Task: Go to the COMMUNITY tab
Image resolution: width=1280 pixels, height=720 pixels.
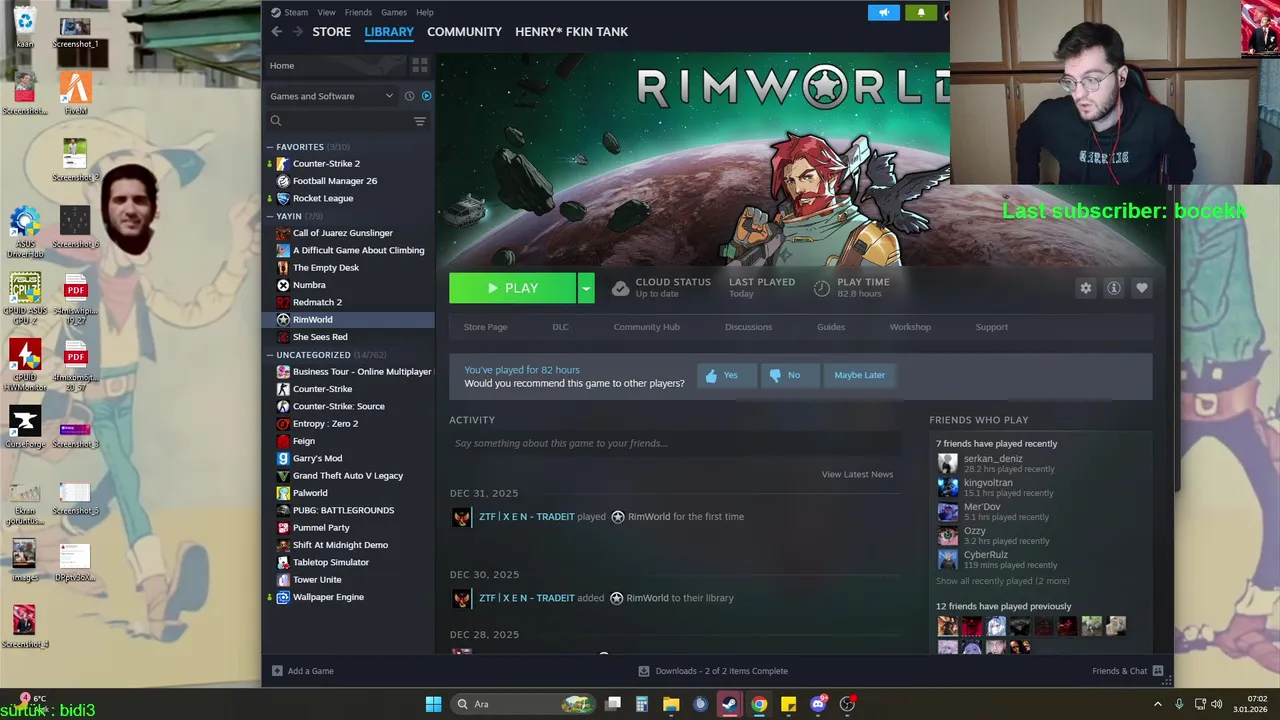Action: [464, 32]
